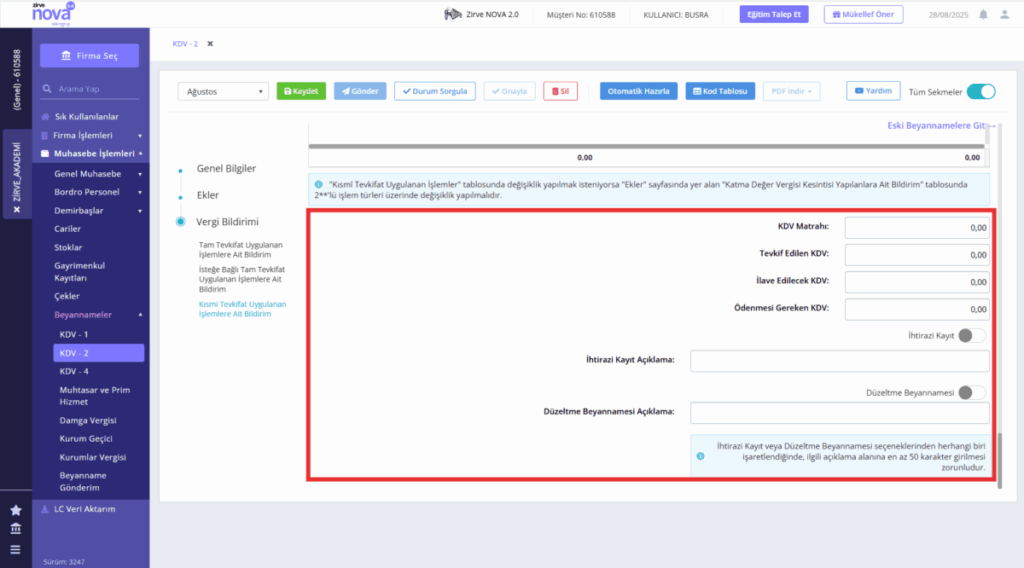Close the ZIRVE_AKADEMI side panel
This screenshot has width=1024, height=568.
[17, 210]
